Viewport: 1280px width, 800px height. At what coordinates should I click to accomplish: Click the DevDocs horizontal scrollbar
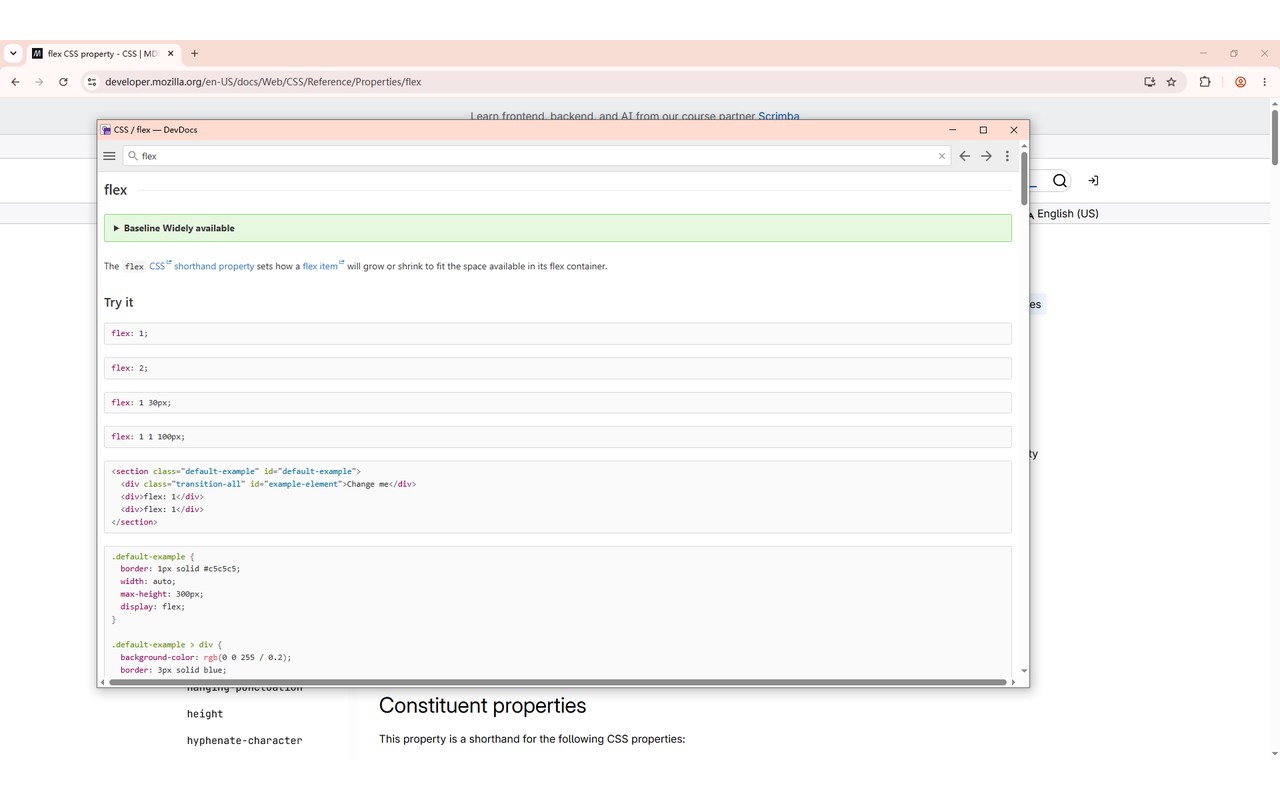point(557,682)
